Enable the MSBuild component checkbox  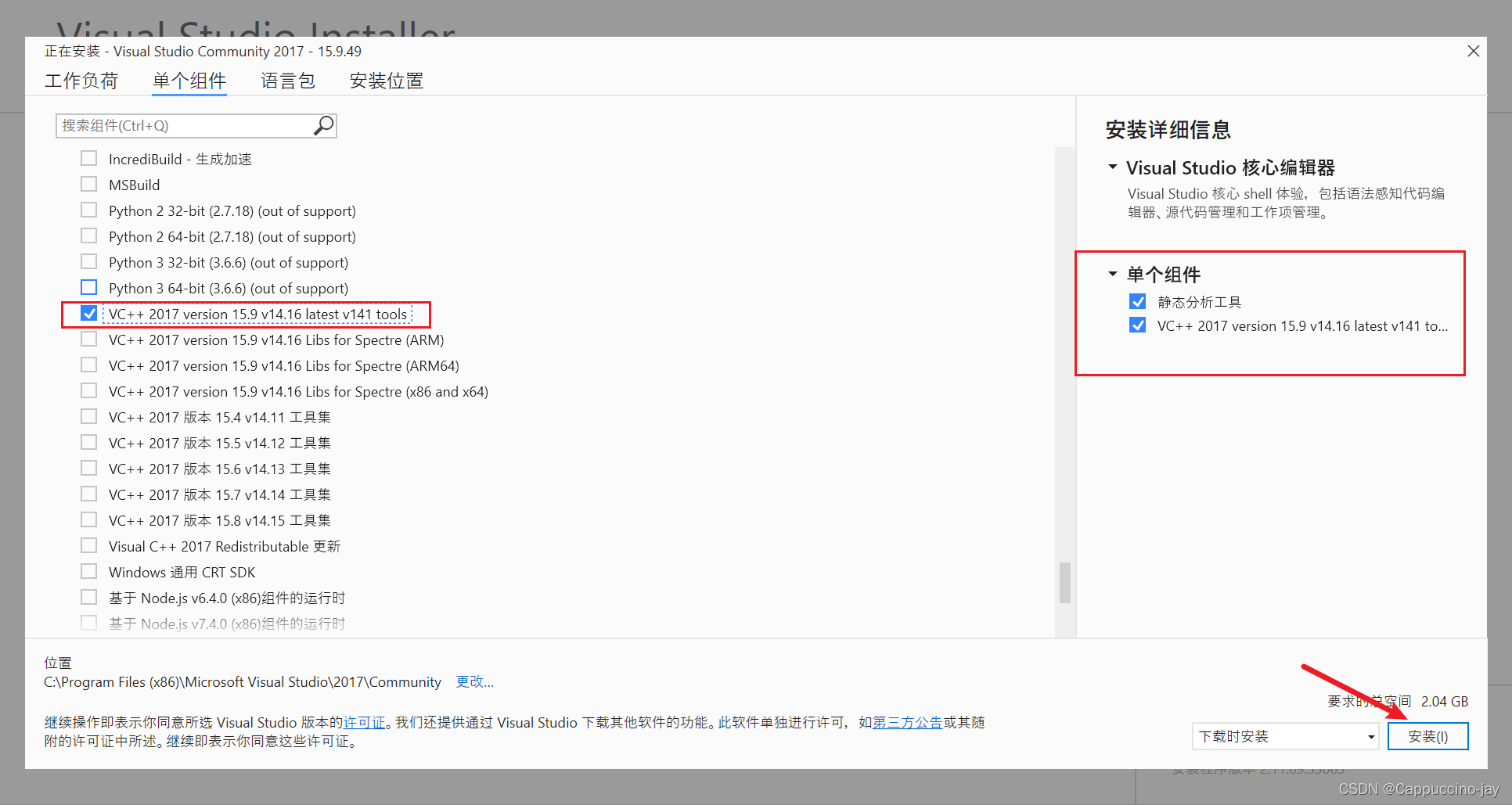click(89, 185)
